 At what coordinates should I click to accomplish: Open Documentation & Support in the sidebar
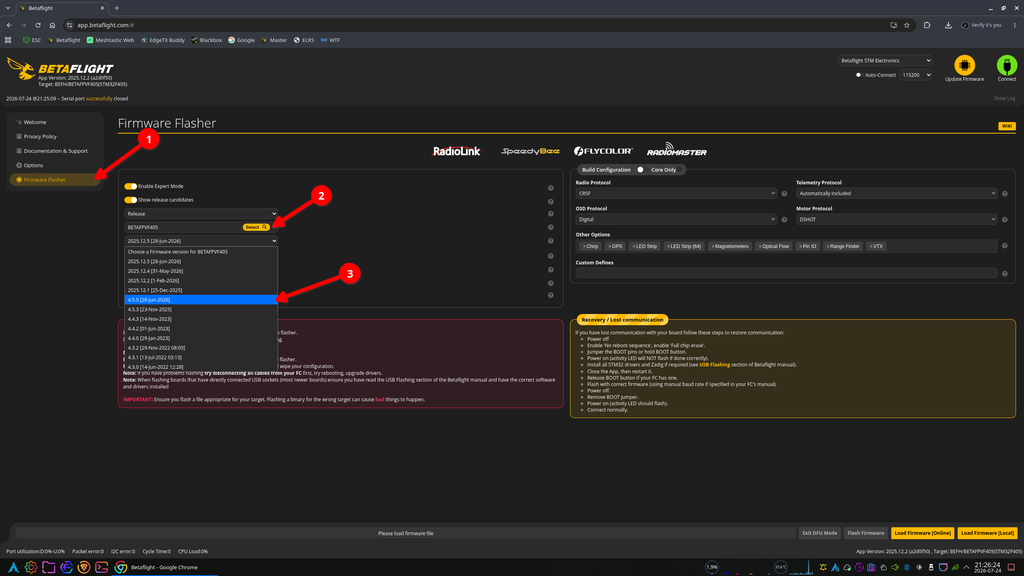click(x=56, y=151)
